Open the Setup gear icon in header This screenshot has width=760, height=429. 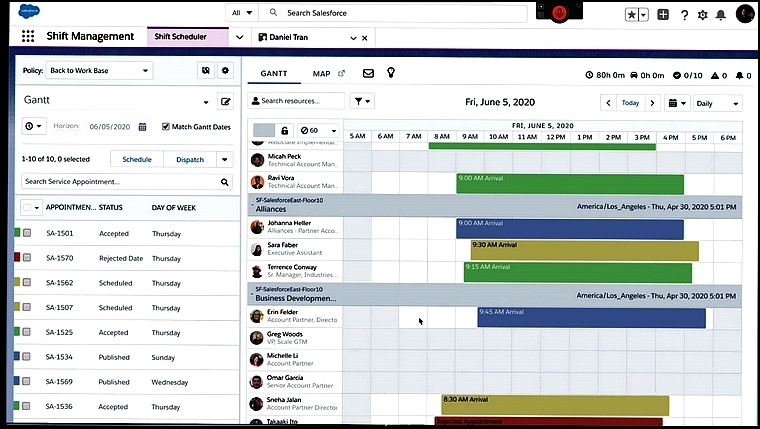(x=702, y=15)
